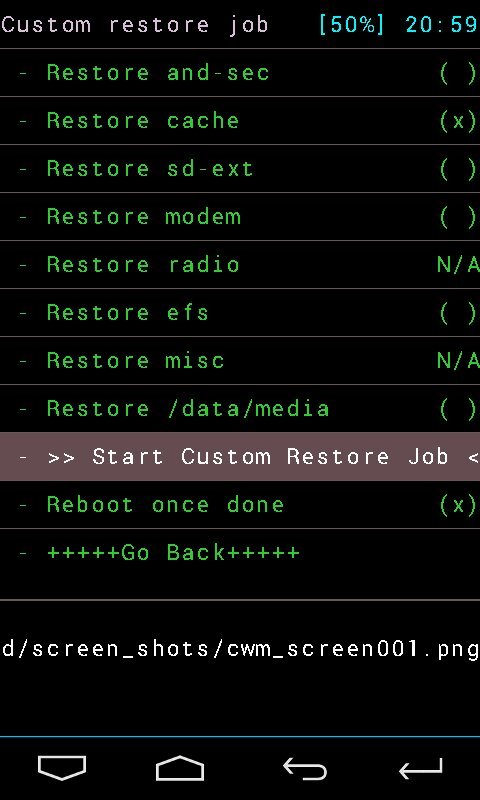
Task: Tap the back arrow icon
Action: pyautogui.click(x=305, y=769)
